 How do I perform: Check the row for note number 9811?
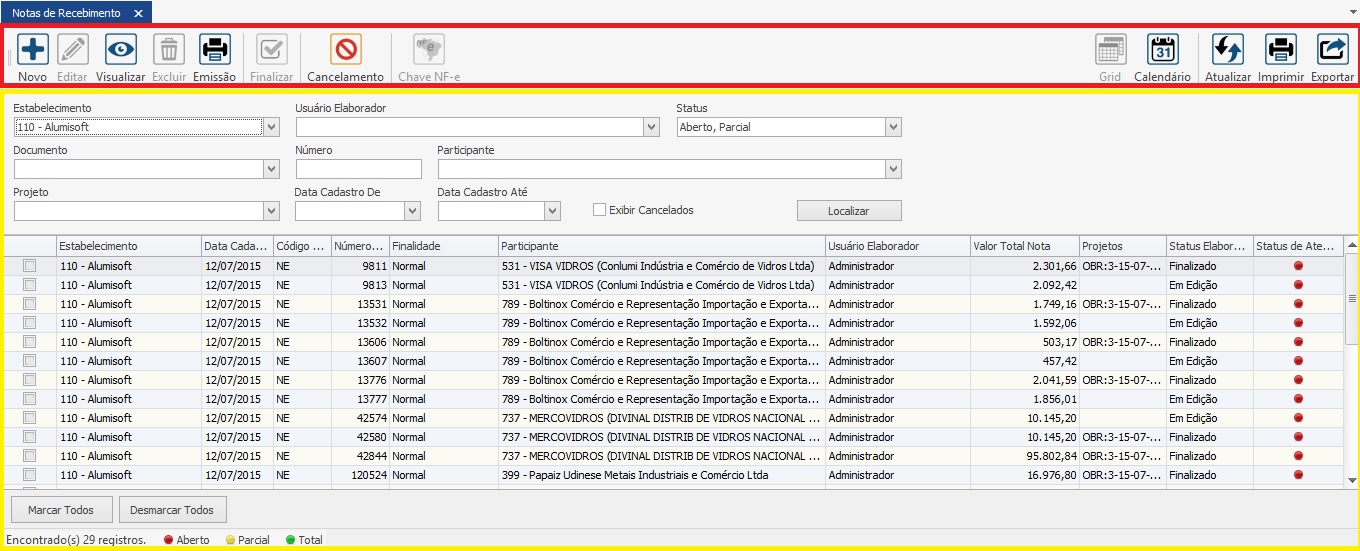point(30,266)
